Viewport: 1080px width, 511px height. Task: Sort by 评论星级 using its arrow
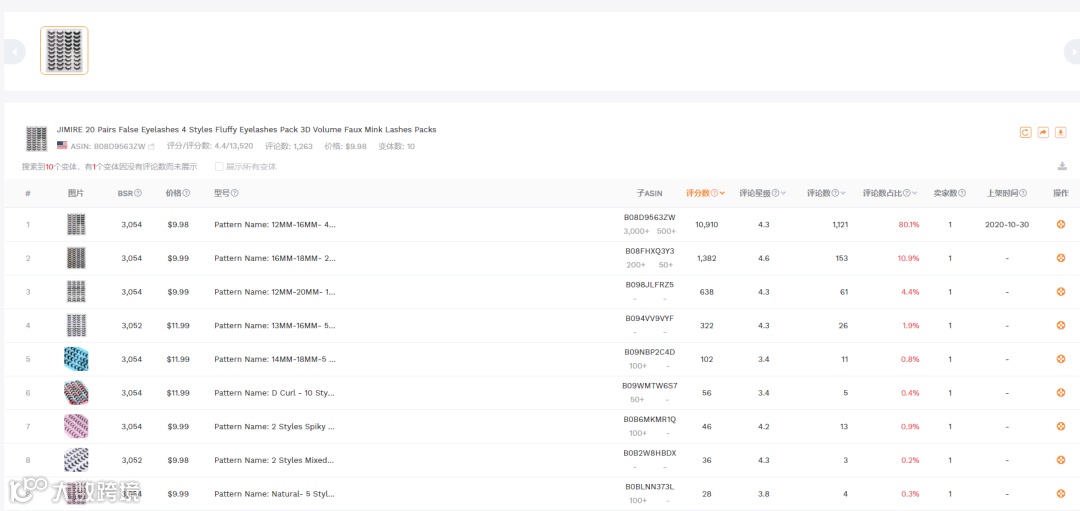pyautogui.click(x=784, y=194)
